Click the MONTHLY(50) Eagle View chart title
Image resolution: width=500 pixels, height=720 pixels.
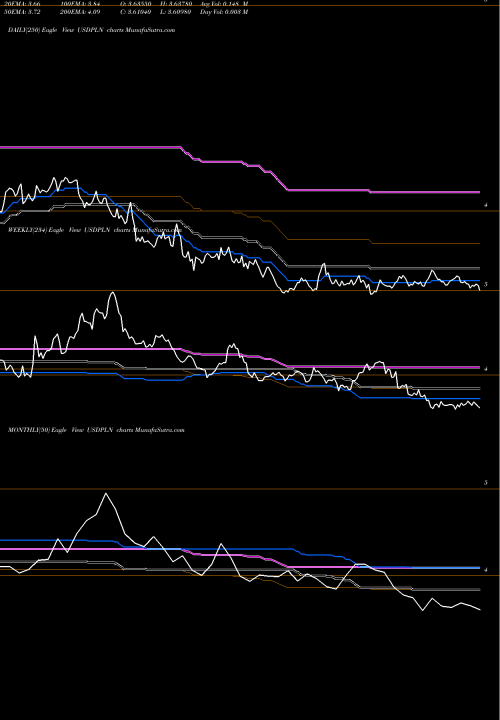96,430
